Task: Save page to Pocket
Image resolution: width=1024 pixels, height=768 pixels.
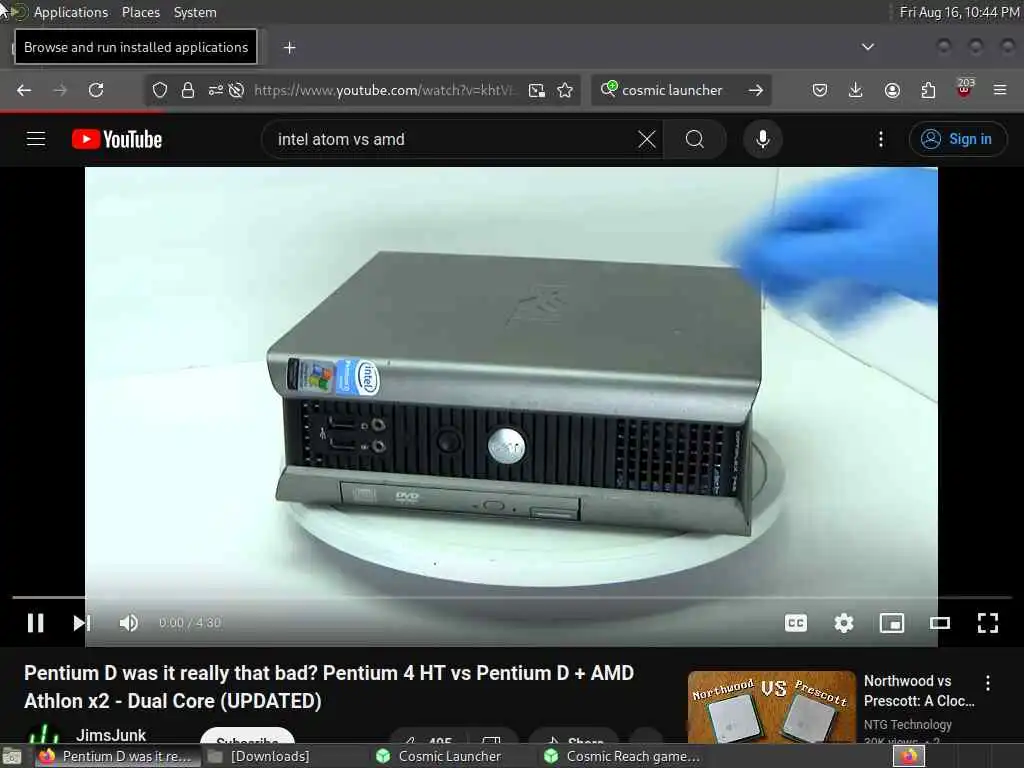Action: 820,90
